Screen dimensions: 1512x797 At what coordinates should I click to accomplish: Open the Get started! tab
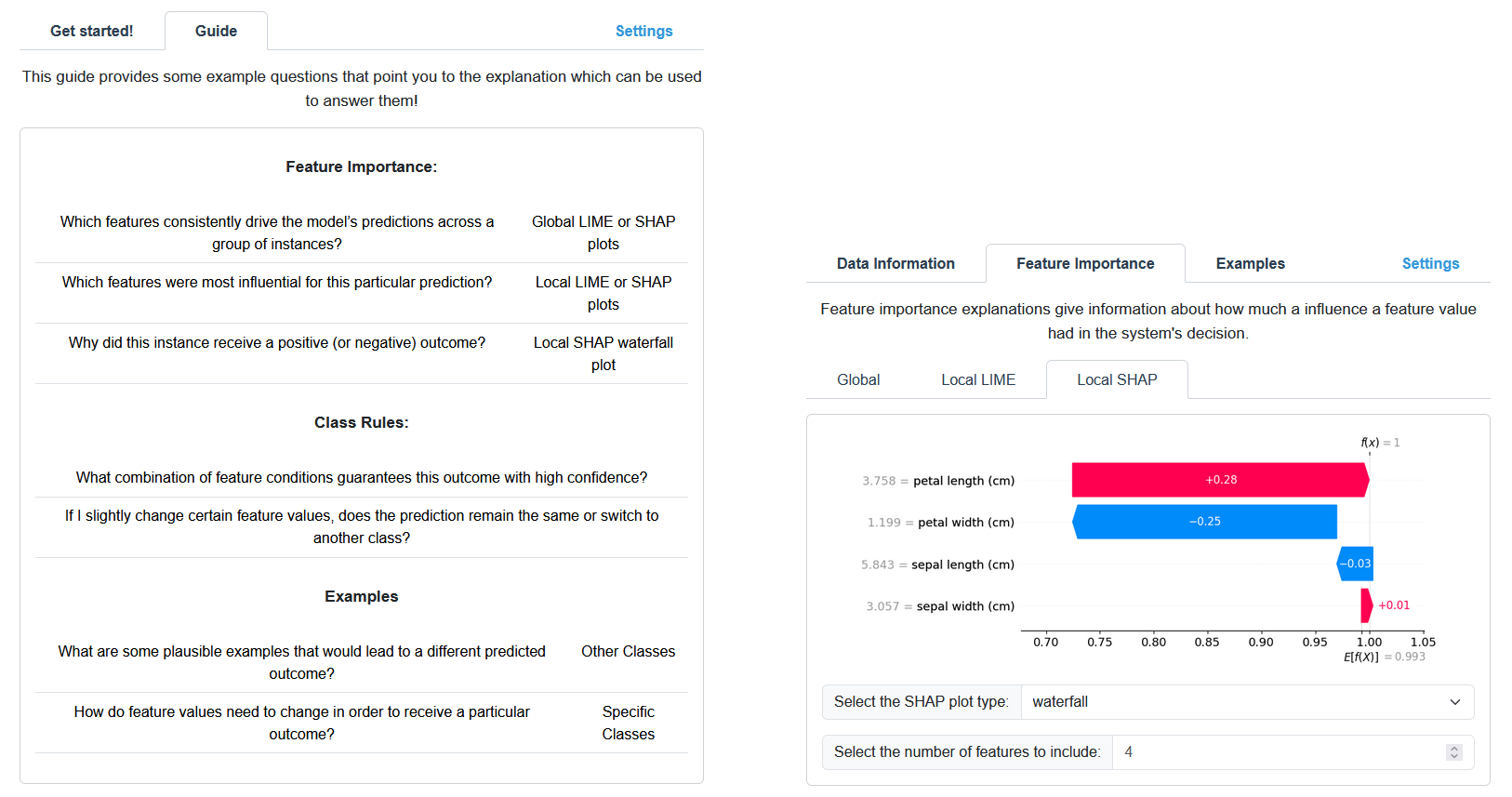[91, 31]
